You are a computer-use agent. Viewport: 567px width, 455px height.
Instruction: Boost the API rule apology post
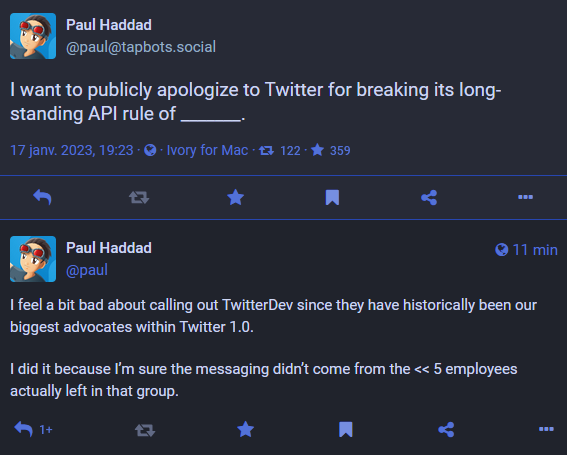click(139, 197)
